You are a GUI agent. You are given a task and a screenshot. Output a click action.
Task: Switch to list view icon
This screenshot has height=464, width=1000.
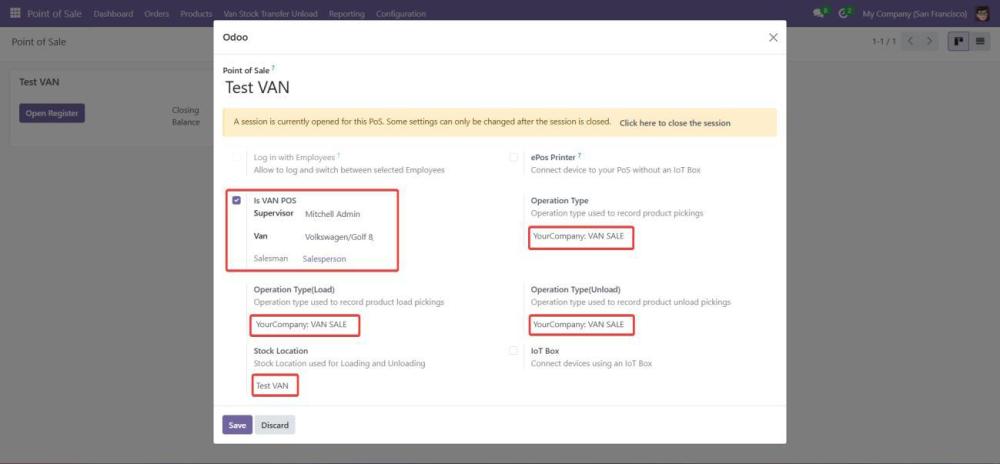click(x=981, y=42)
